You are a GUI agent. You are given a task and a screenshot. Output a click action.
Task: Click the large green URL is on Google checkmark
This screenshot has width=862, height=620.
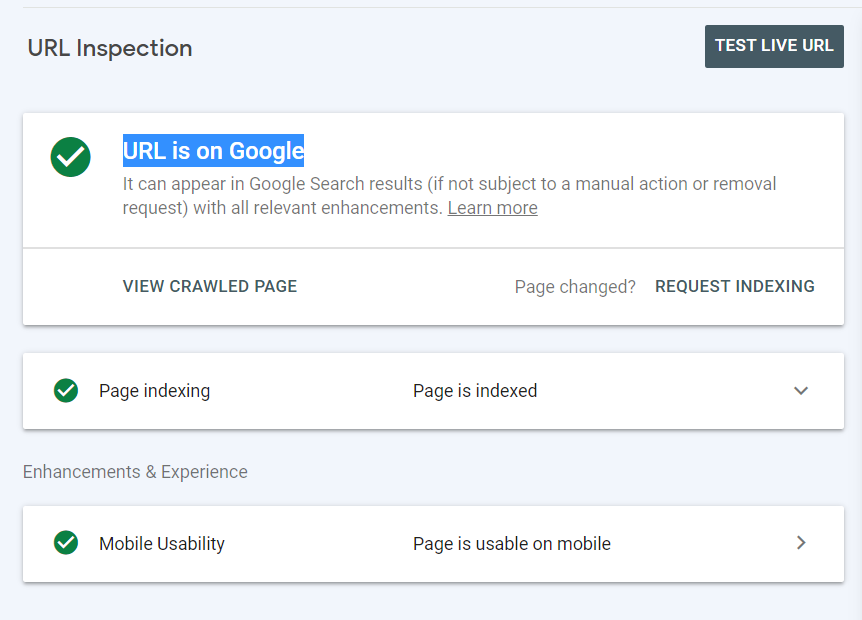click(x=70, y=157)
